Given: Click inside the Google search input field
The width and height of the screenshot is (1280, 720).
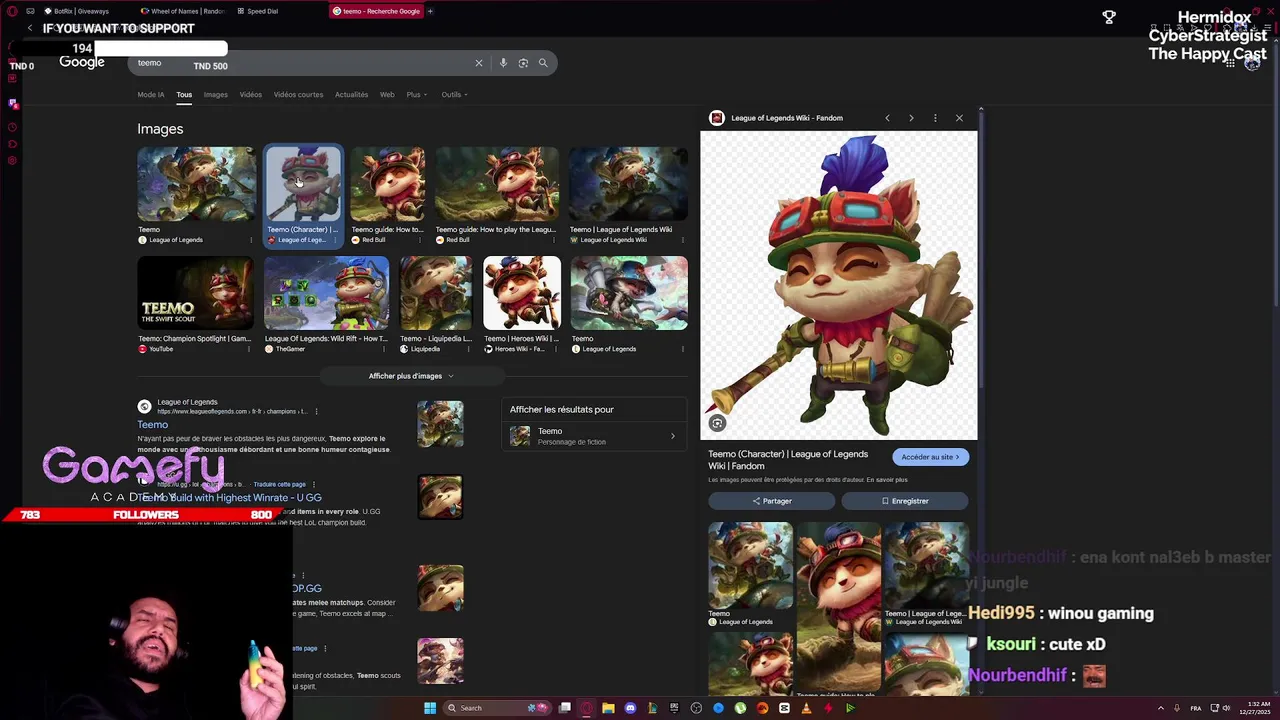Looking at the screenshot, I should pos(300,63).
